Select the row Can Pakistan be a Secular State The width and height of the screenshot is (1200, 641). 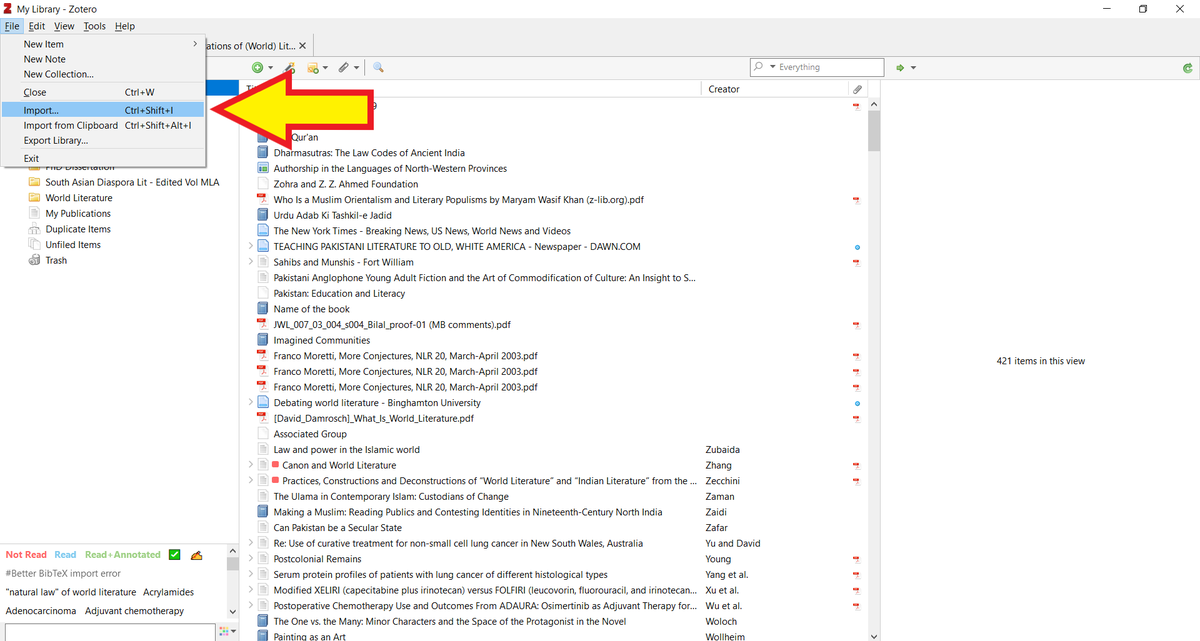coord(554,527)
